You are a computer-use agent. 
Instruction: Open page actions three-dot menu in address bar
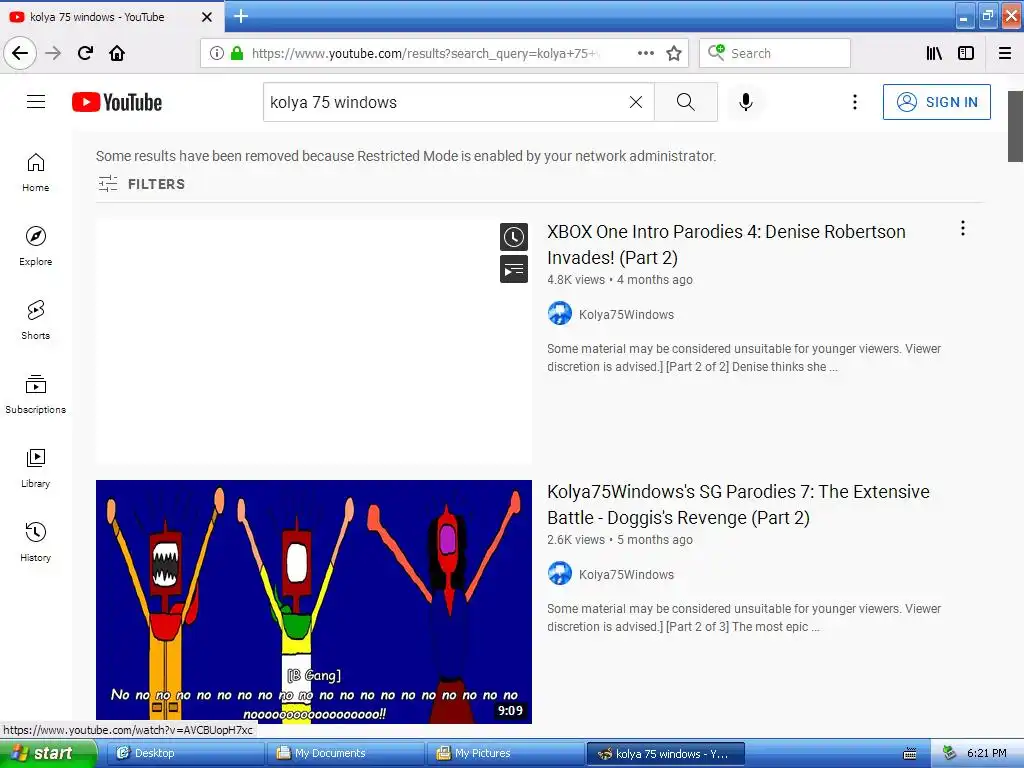[645, 53]
